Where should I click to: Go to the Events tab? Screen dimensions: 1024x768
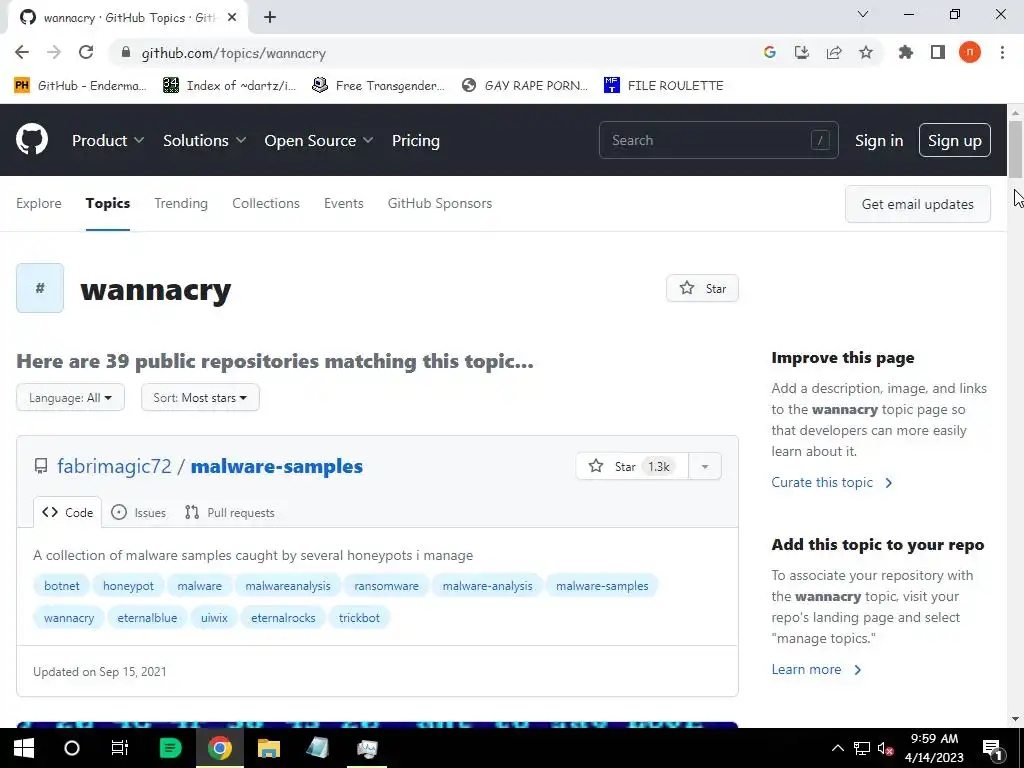click(x=344, y=203)
